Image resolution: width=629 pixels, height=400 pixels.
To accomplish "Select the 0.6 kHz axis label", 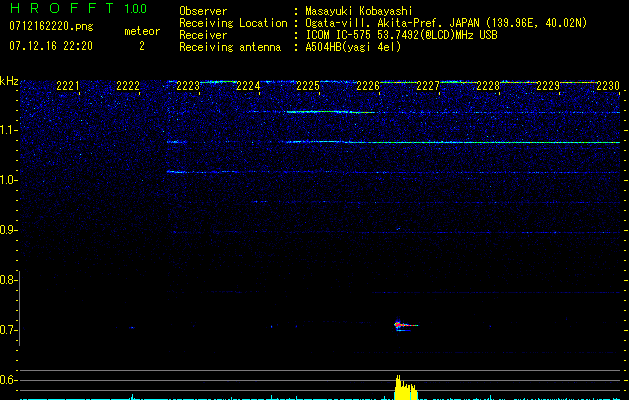I will (x=8, y=380).
